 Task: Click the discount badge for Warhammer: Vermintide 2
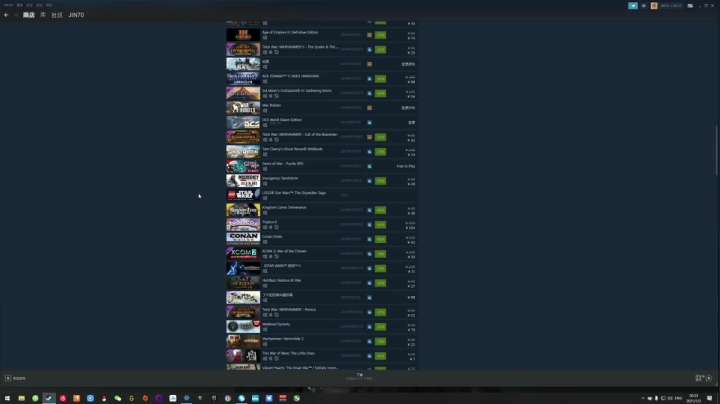pos(380,342)
